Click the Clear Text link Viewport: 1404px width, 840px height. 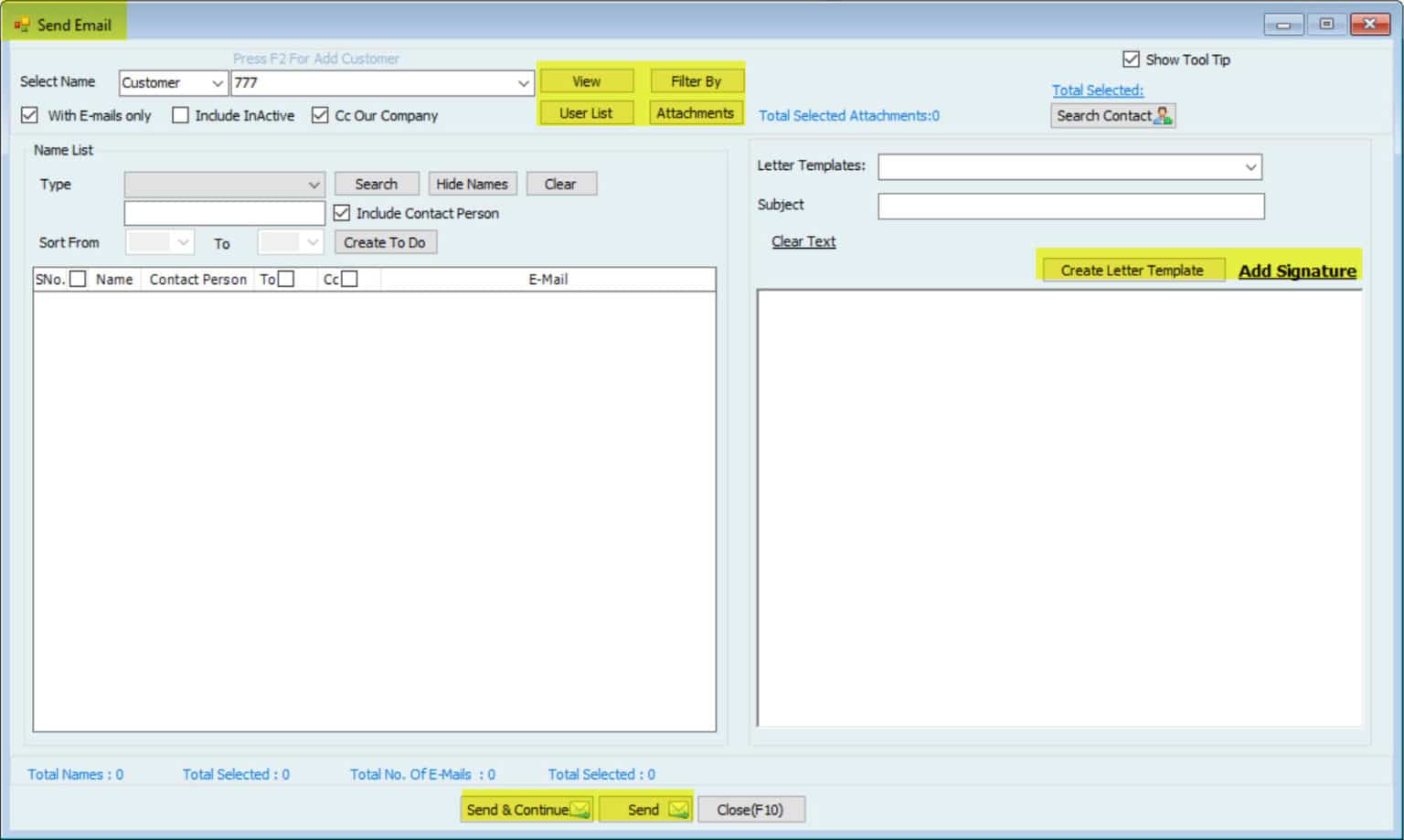tap(803, 241)
